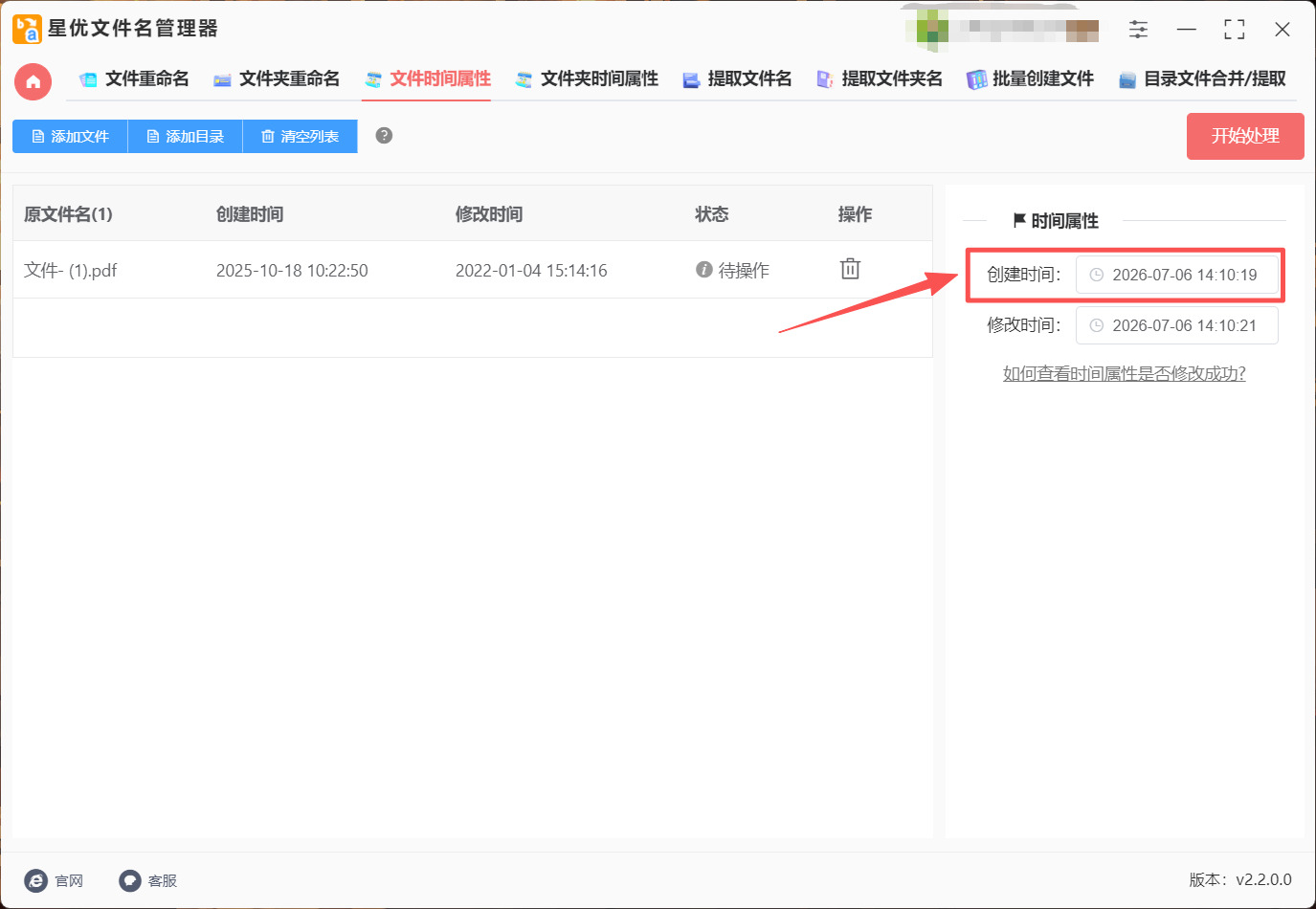Click the 创建时间 date input field

click(x=1176, y=275)
